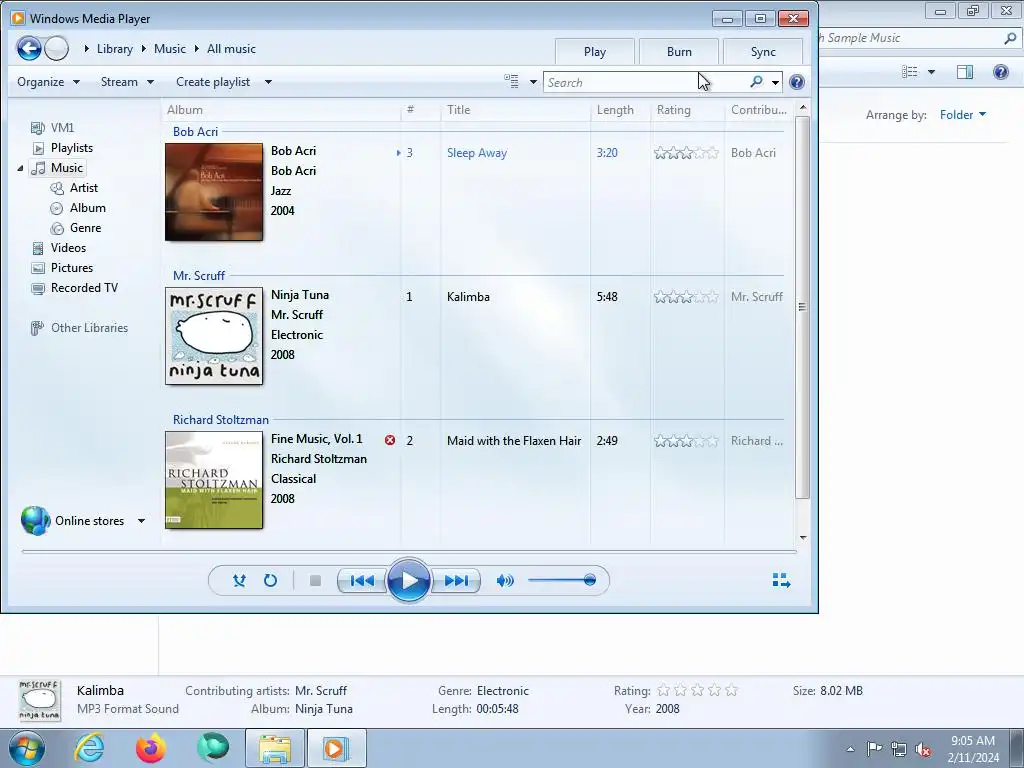Click the Fine Music album art thumbnail
Screen dimensions: 1024x768
click(214, 480)
